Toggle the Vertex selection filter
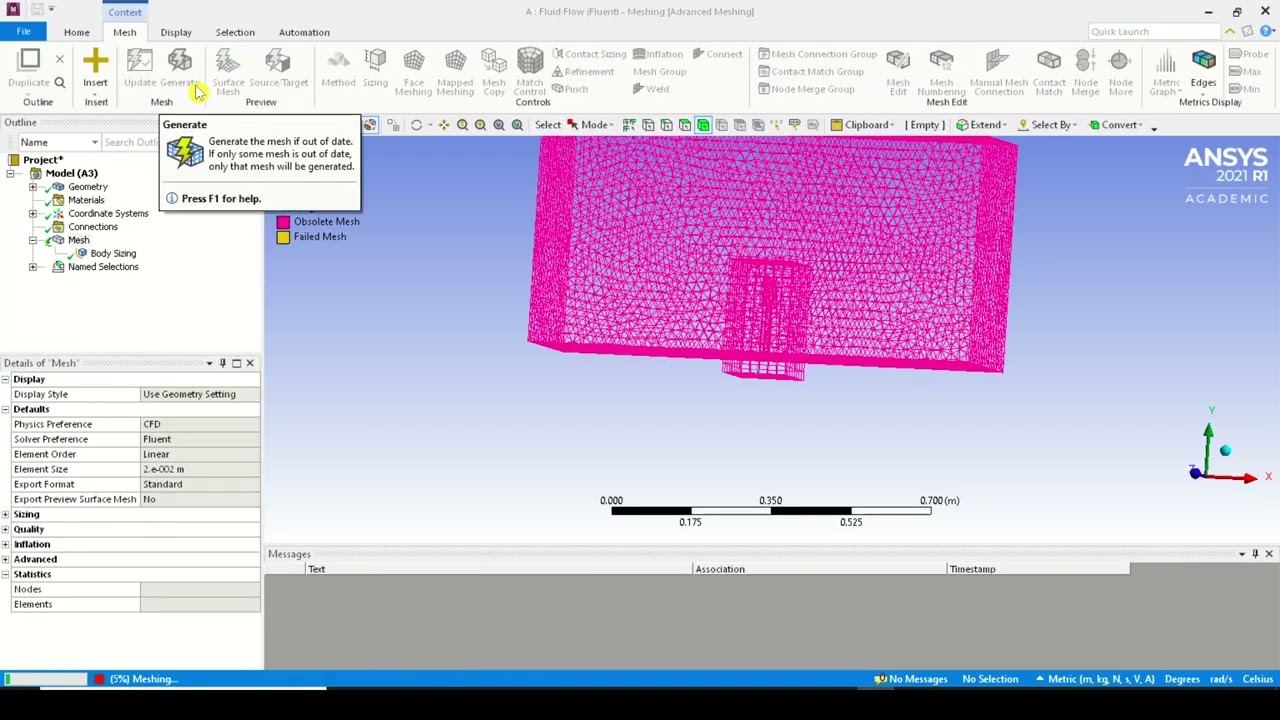Image resolution: width=1280 pixels, height=720 pixels. tap(648, 125)
